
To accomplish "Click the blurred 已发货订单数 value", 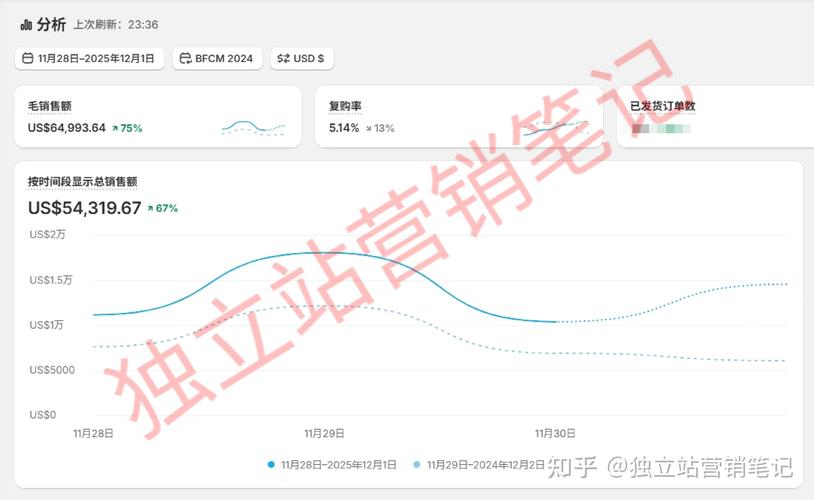I will click(x=661, y=128).
